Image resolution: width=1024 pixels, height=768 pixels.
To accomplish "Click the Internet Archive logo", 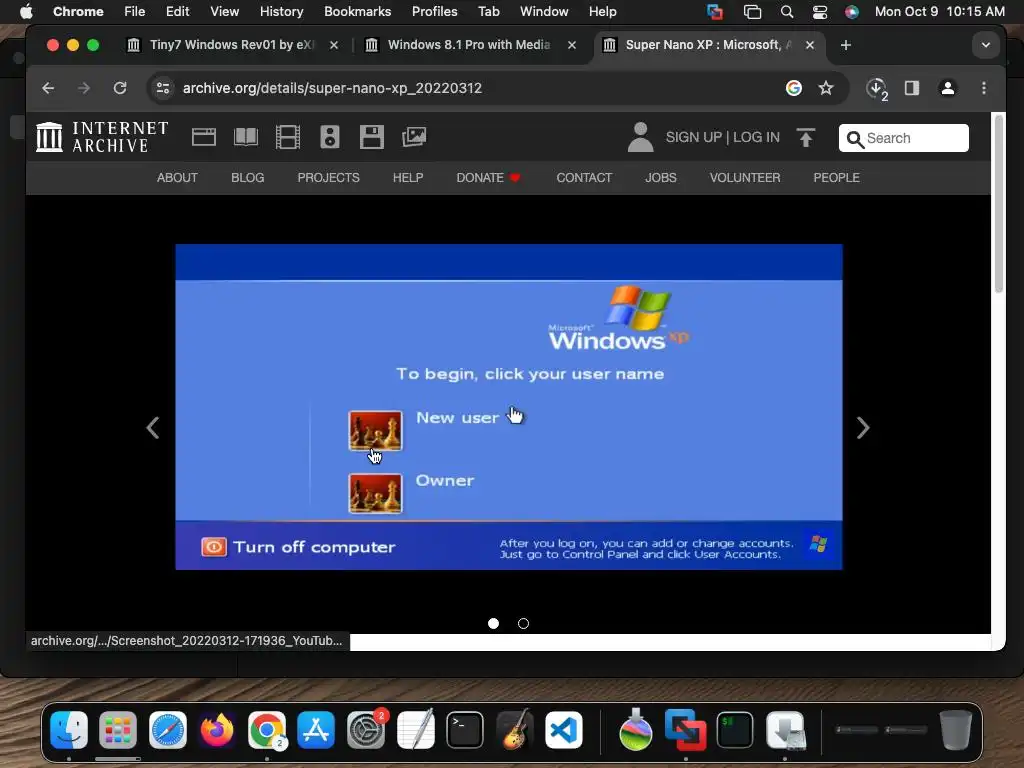I will pyautogui.click(x=102, y=137).
